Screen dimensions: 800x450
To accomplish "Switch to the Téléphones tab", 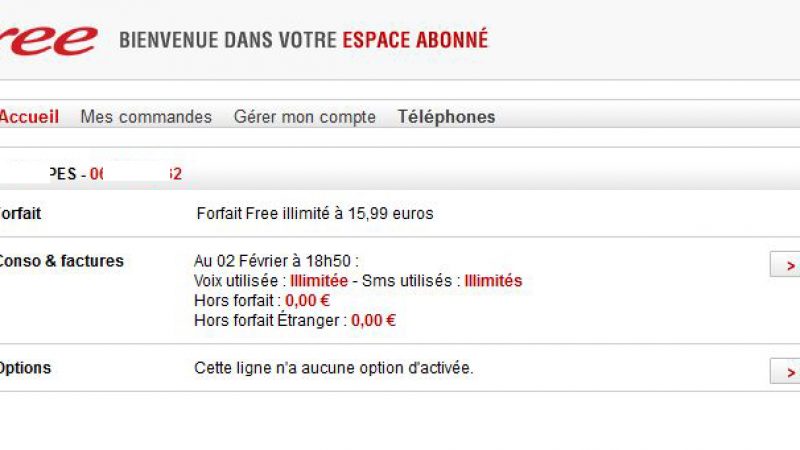I will pos(446,117).
